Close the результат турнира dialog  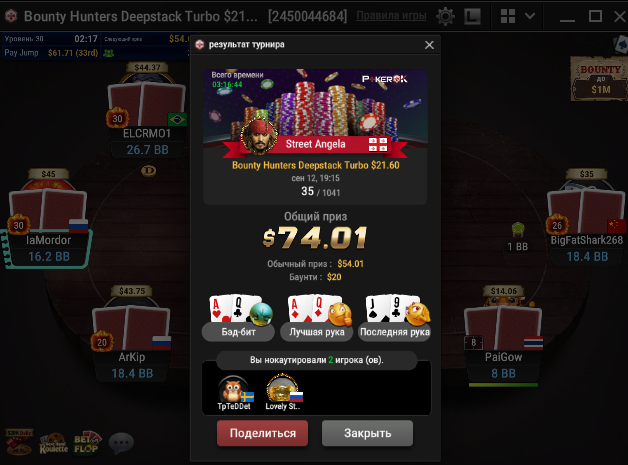pos(429,45)
